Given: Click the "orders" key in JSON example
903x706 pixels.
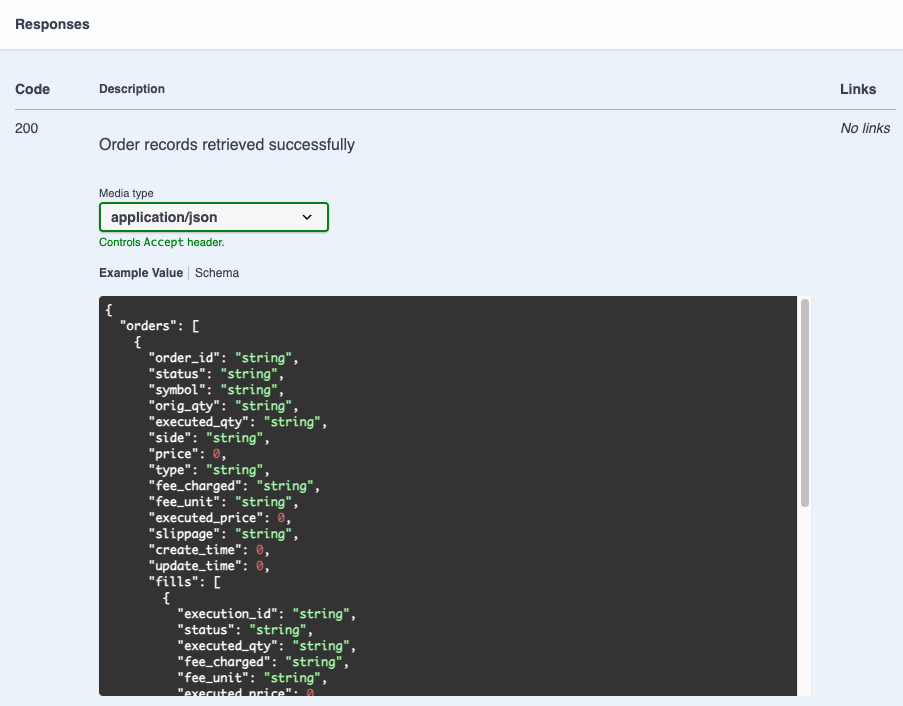Looking at the screenshot, I should (145, 326).
